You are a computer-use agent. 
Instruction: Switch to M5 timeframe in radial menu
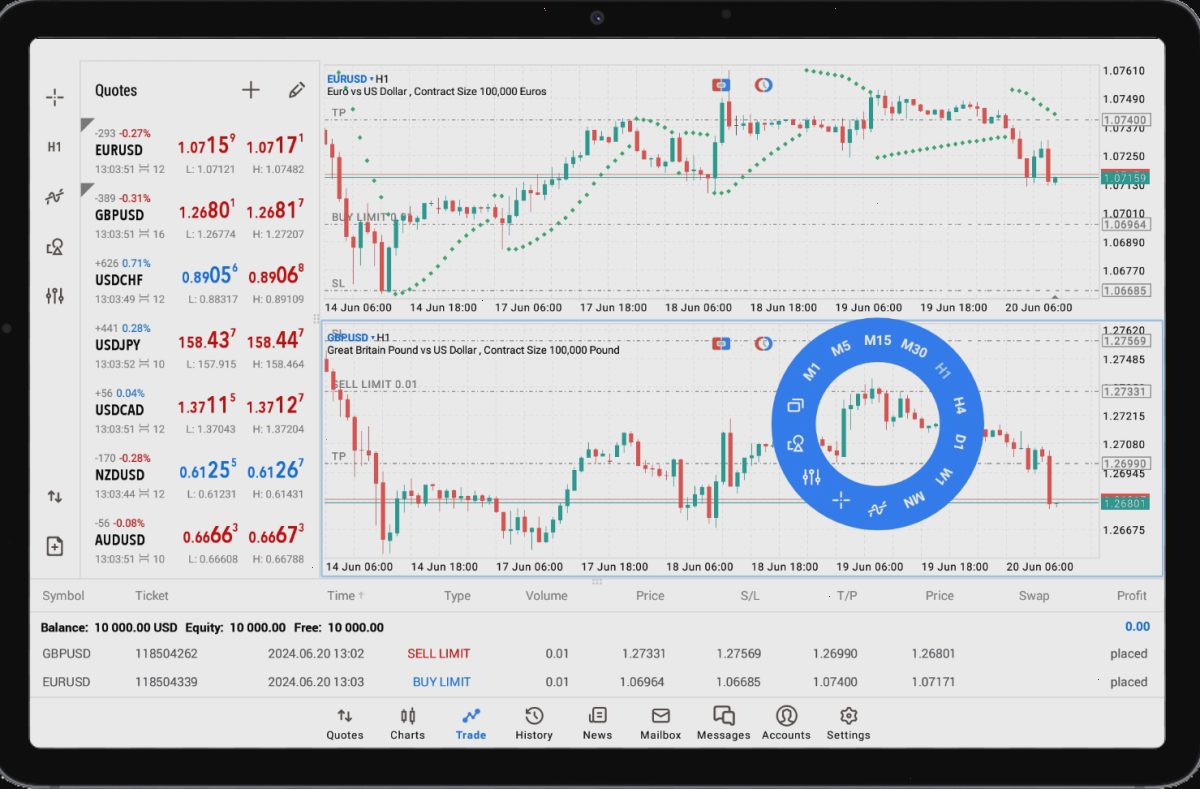pyautogui.click(x=841, y=348)
